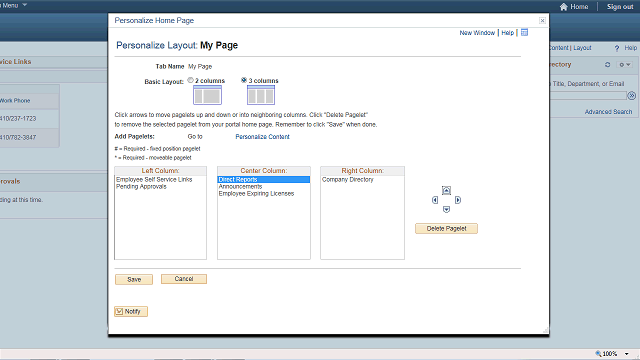Image resolution: width=640 pixels, height=360 pixels.
Task: Close the Personalize Home Page dialog
Action: click(x=542, y=20)
